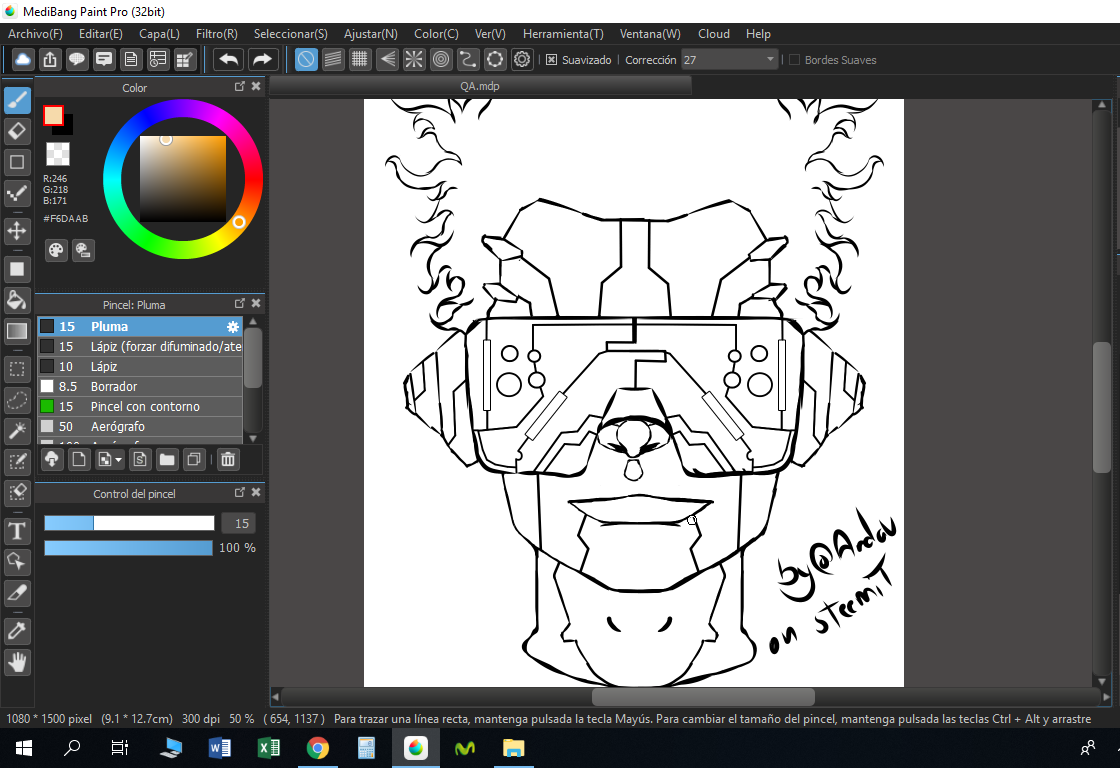1120x768 pixels.
Task: Select the Eraser tool
Action: coord(17,131)
